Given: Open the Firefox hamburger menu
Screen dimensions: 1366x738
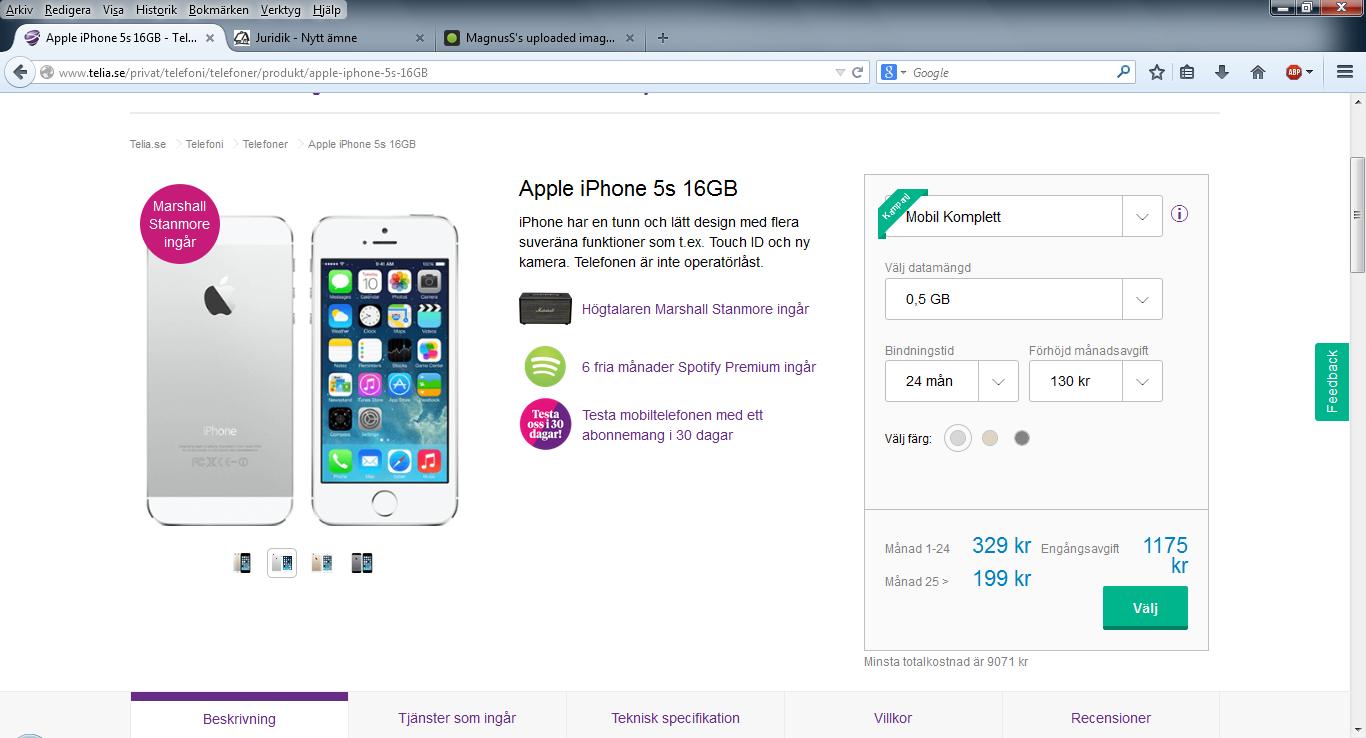Looking at the screenshot, I should pyautogui.click(x=1344, y=72).
